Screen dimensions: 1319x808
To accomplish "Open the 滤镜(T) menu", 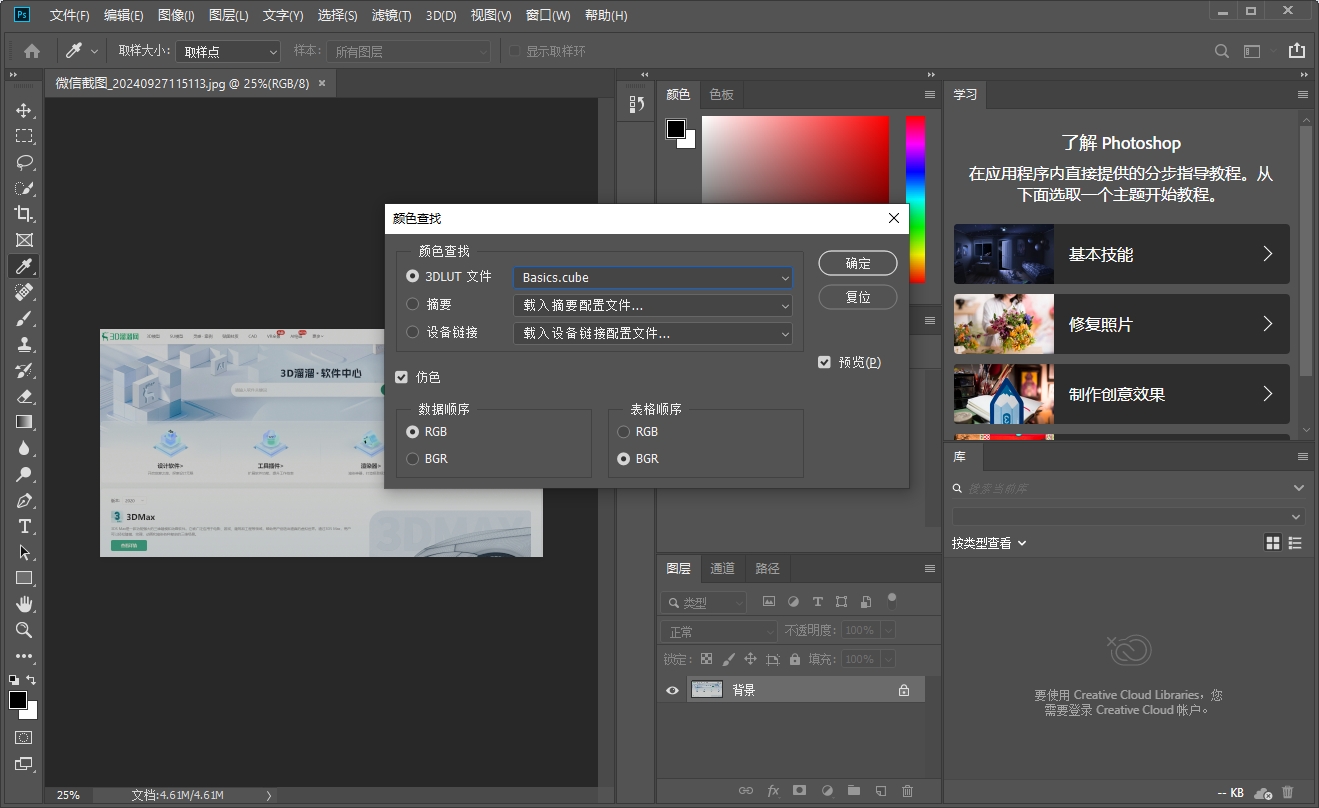I will 391,16.
